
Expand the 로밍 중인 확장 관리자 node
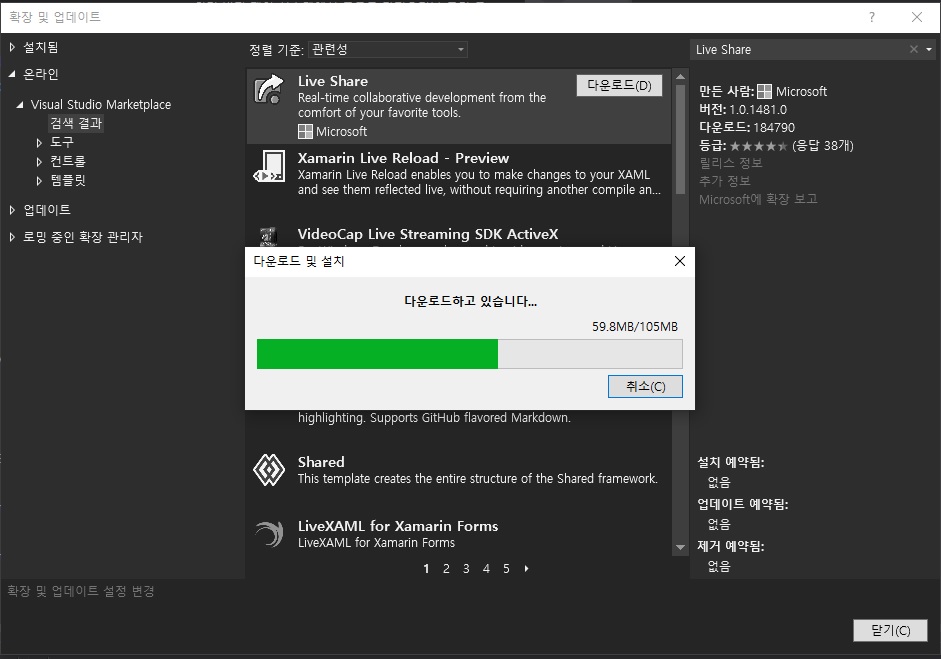(12, 237)
